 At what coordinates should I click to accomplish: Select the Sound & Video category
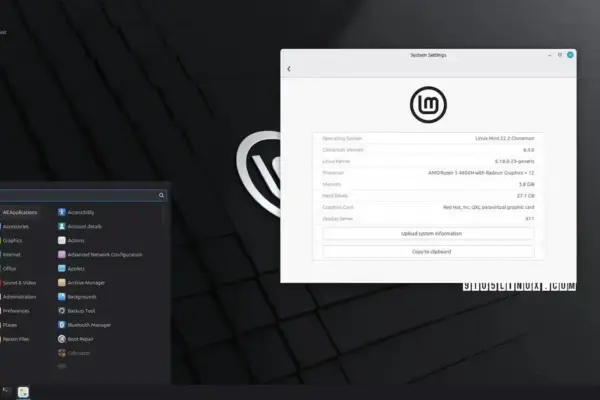(x=19, y=283)
